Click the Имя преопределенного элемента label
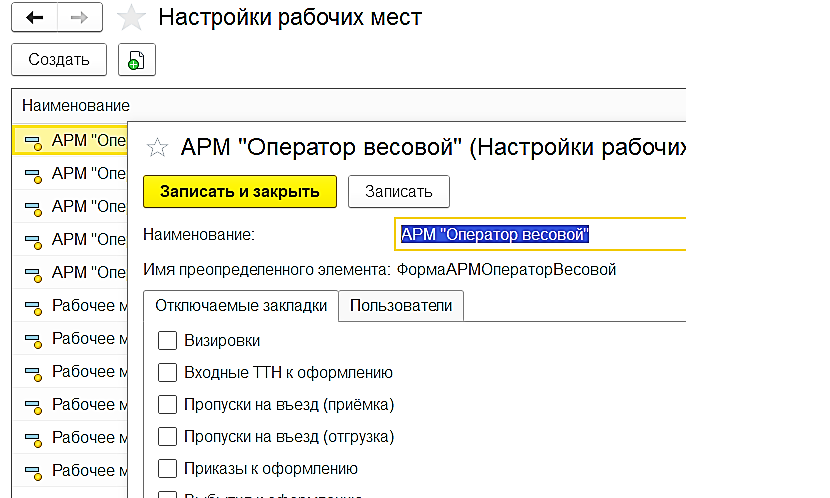Viewport: 830px width, 498px height. pos(267,269)
